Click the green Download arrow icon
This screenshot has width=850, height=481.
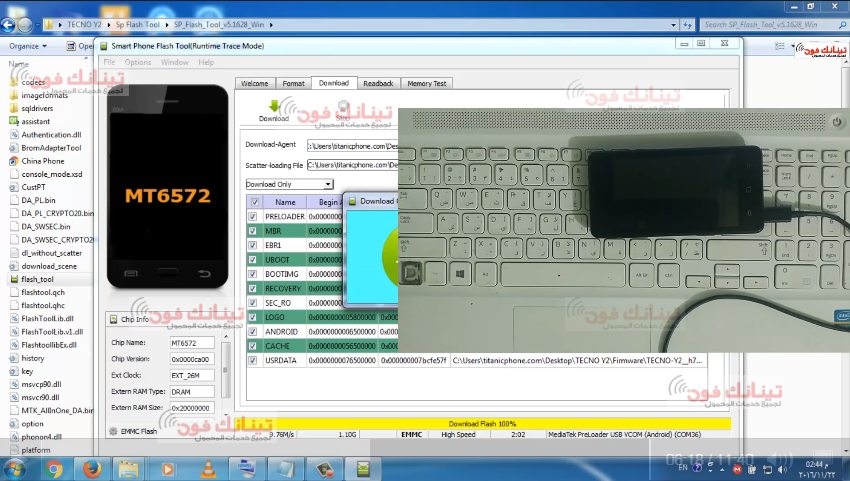[x=274, y=106]
